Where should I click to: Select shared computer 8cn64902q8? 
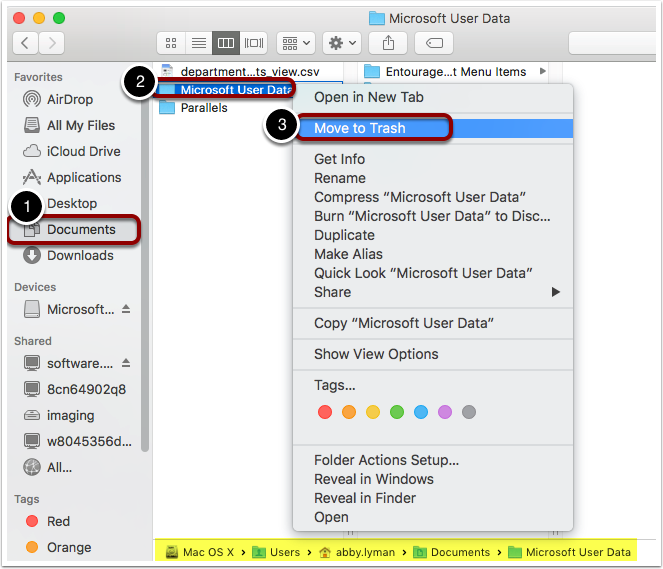coord(86,389)
